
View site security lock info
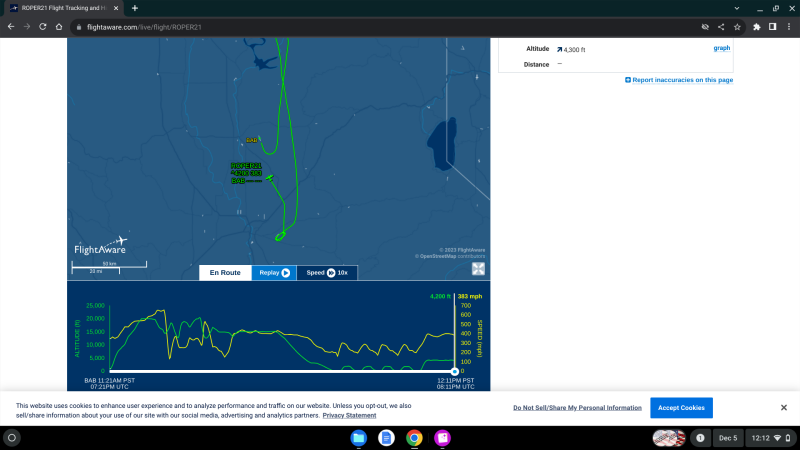pos(79,27)
